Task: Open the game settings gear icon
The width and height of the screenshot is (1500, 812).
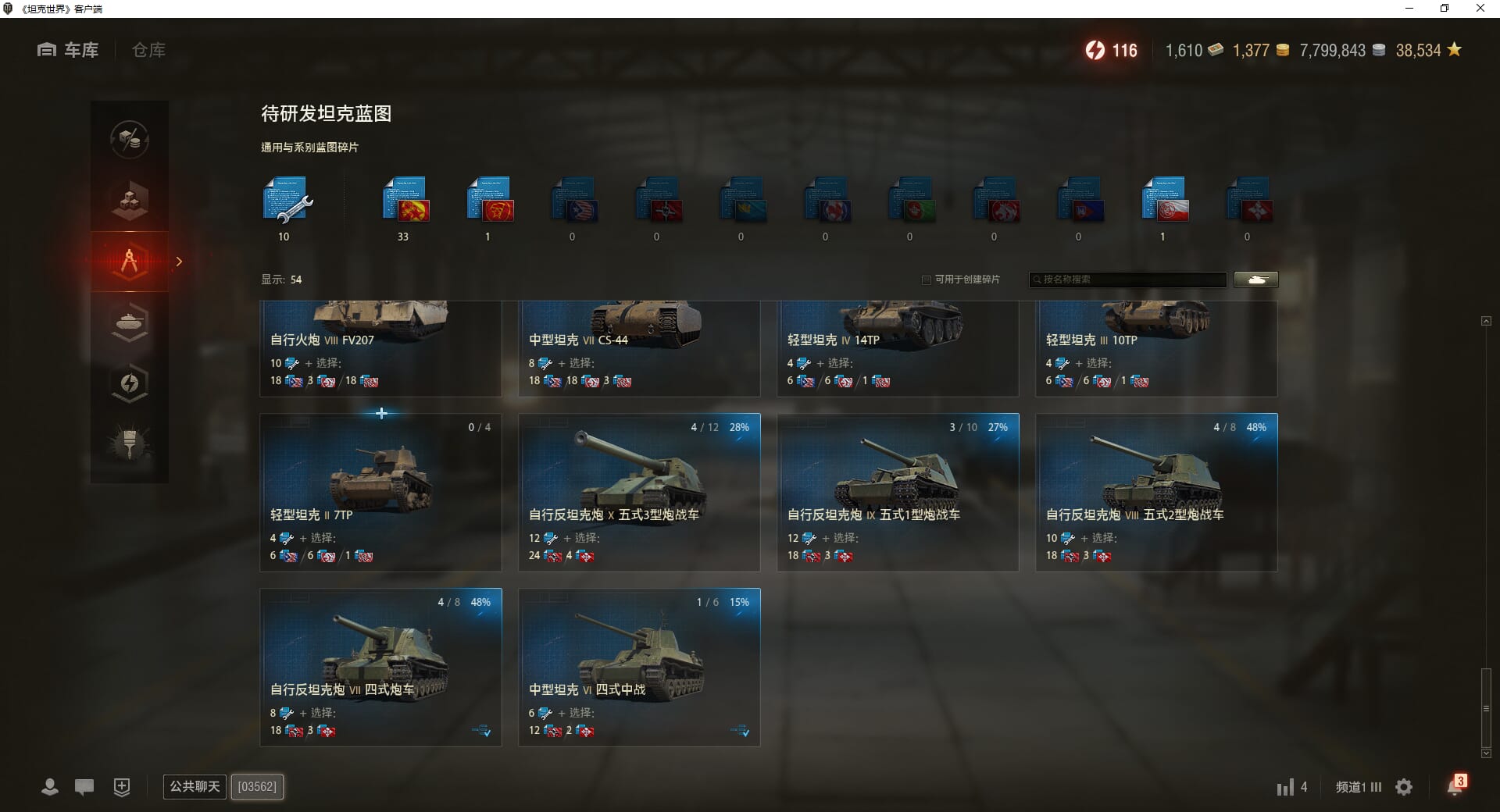Action: pos(1404,787)
